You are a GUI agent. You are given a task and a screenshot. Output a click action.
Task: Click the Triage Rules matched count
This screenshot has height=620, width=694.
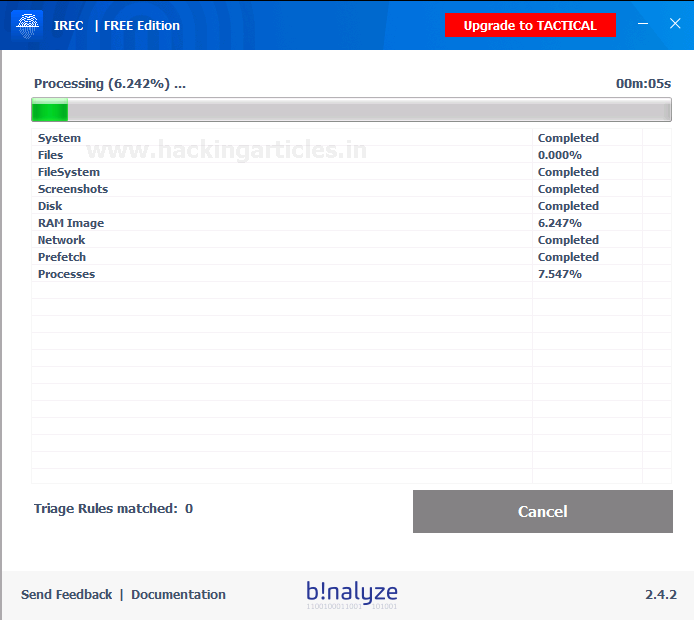pos(113,508)
